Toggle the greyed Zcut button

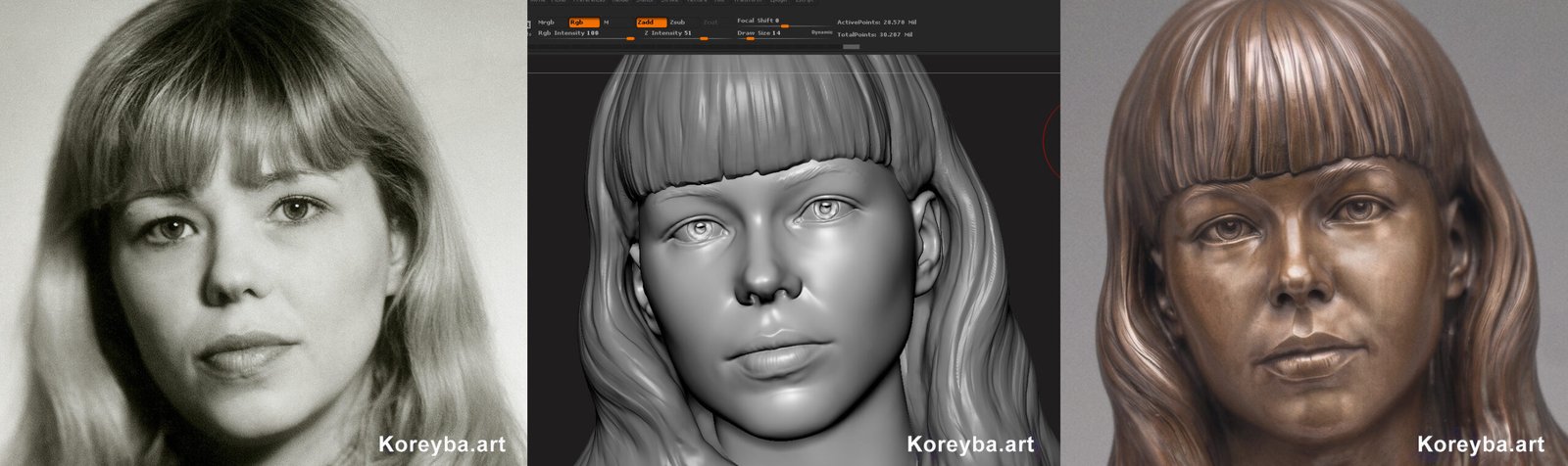(x=710, y=22)
